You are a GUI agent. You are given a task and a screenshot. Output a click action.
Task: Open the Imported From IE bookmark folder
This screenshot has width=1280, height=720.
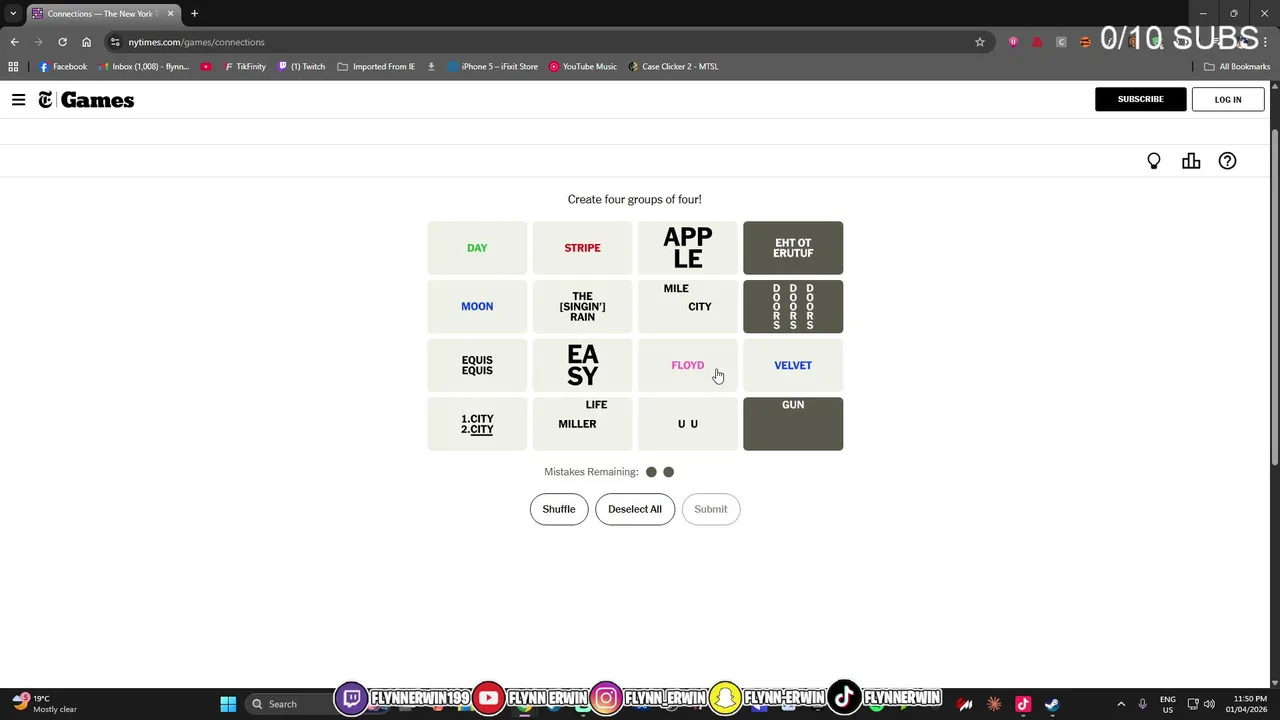[376, 67]
